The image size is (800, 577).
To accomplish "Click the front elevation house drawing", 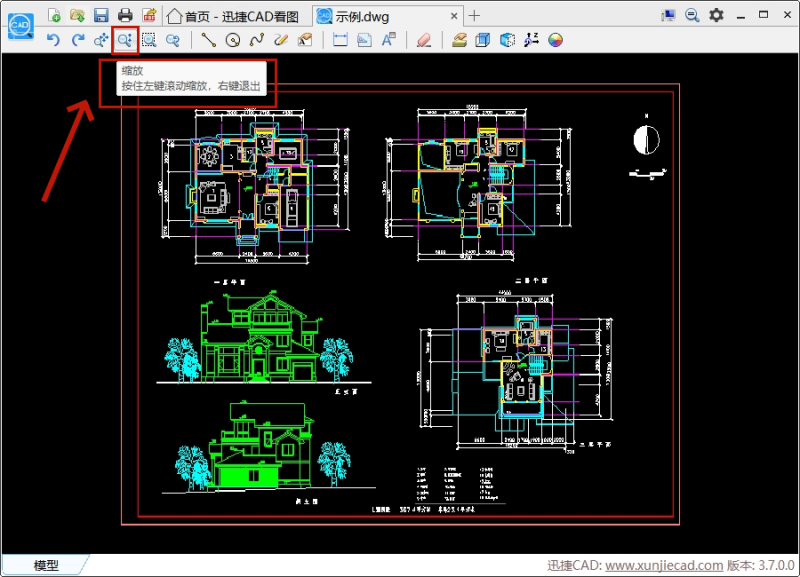I will pyautogui.click(x=260, y=338).
